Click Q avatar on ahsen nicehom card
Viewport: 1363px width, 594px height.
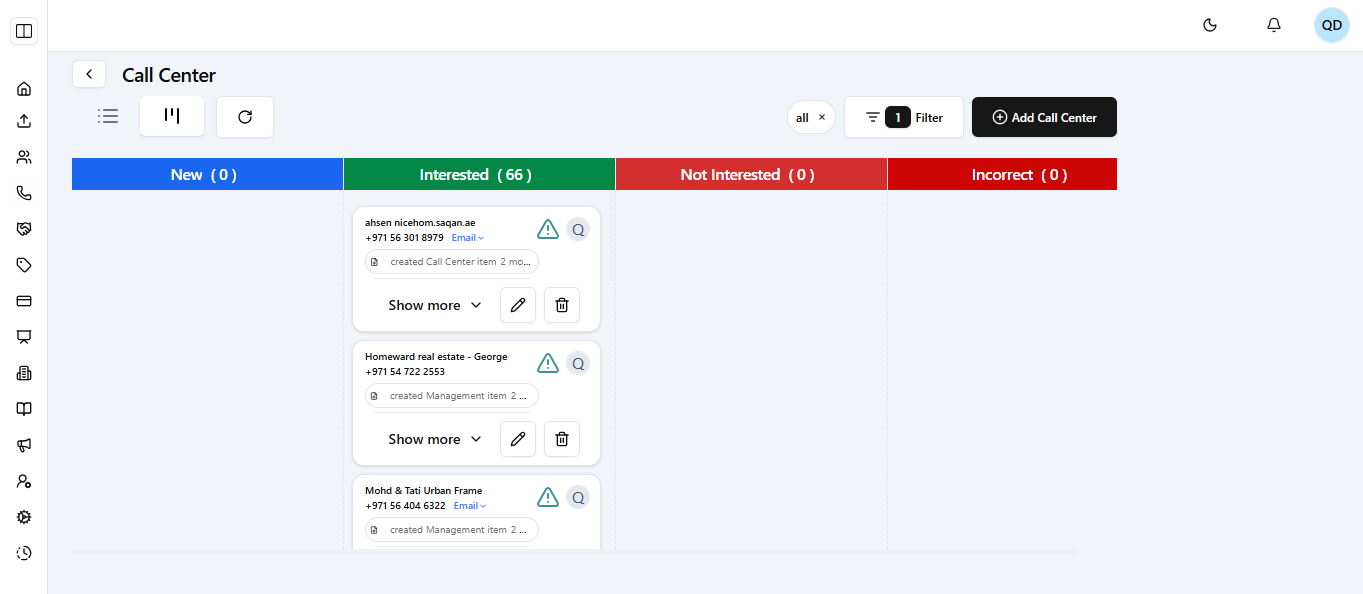pos(578,229)
